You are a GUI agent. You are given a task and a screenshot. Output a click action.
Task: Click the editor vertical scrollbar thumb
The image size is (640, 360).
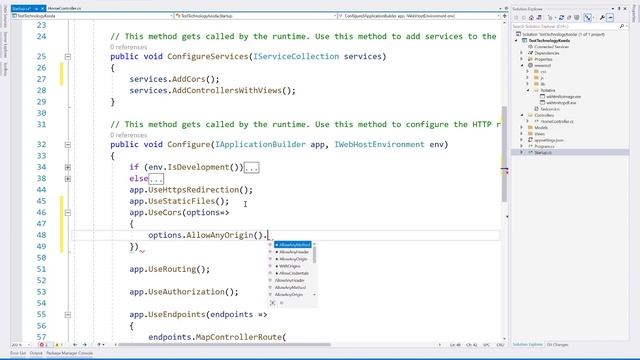[504, 154]
